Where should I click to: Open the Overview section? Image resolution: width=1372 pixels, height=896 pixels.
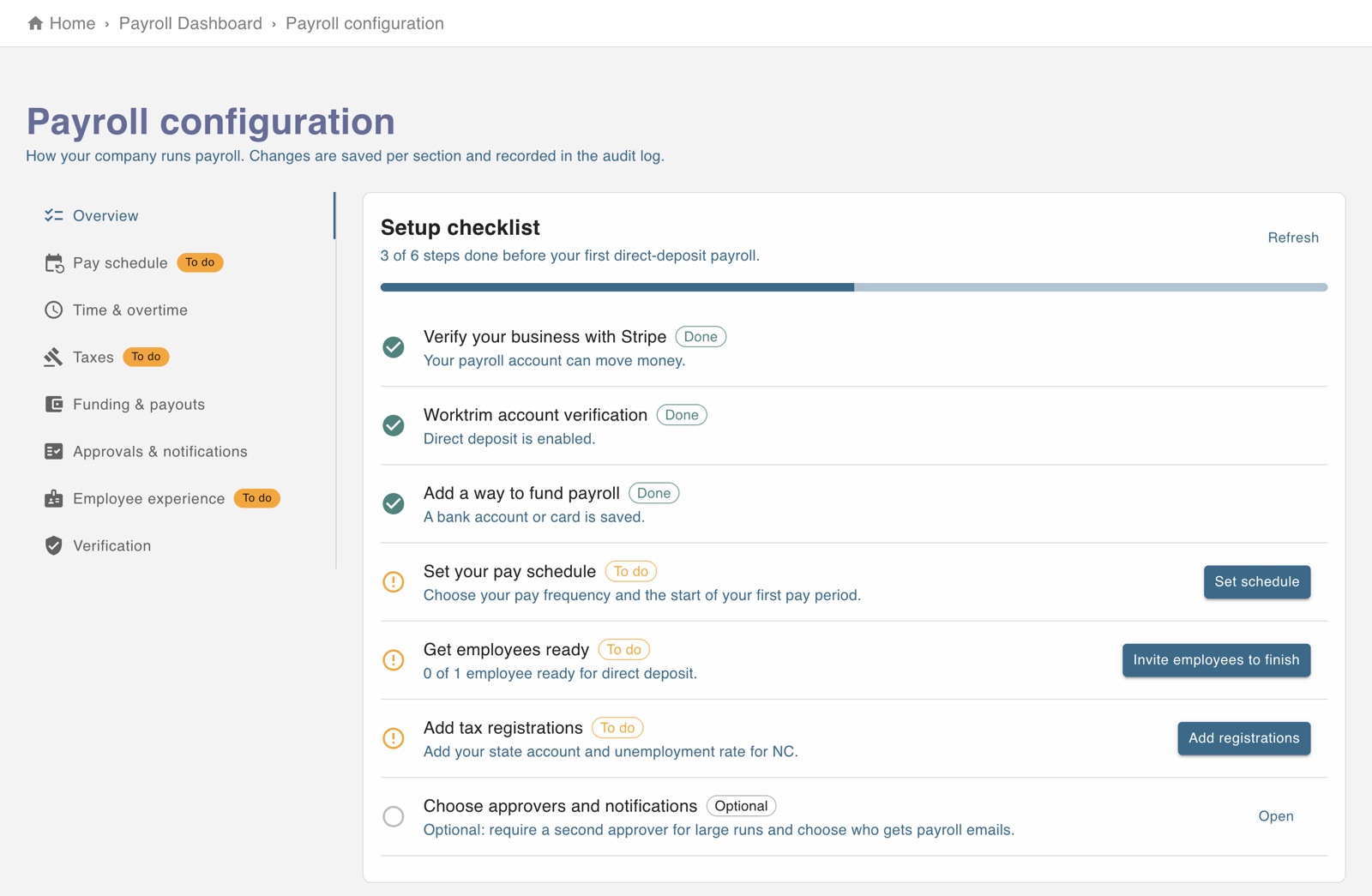[x=180, y=215]
